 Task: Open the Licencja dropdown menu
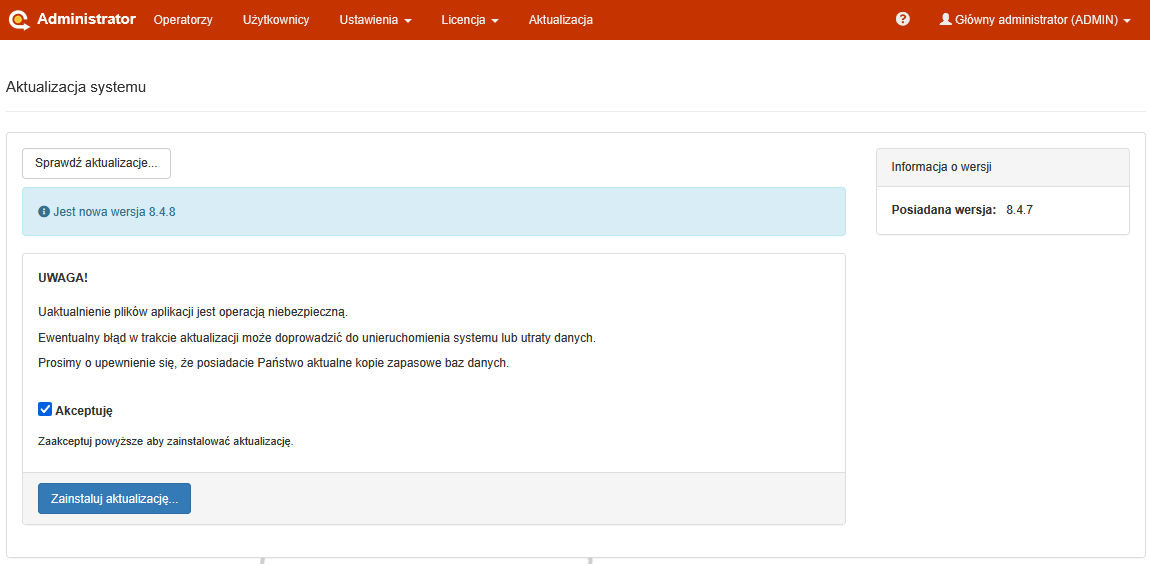[469, 20]
